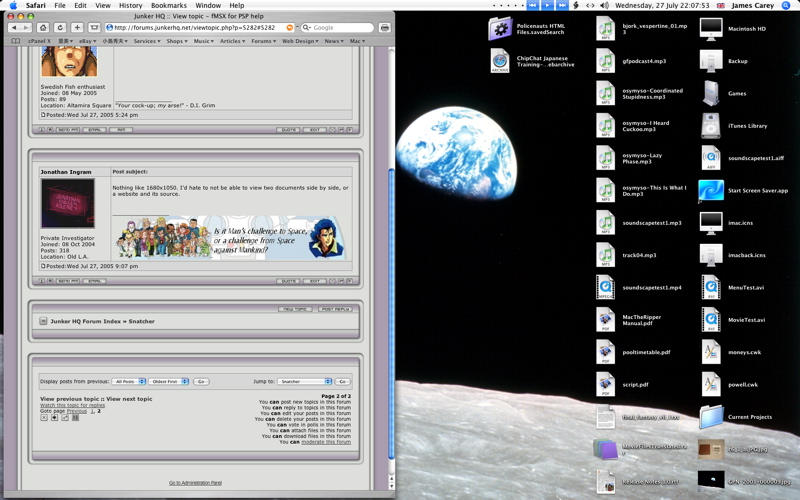800x500 pixels.
Task: Click the Safari Home toolbar icon
Action: 43,28
